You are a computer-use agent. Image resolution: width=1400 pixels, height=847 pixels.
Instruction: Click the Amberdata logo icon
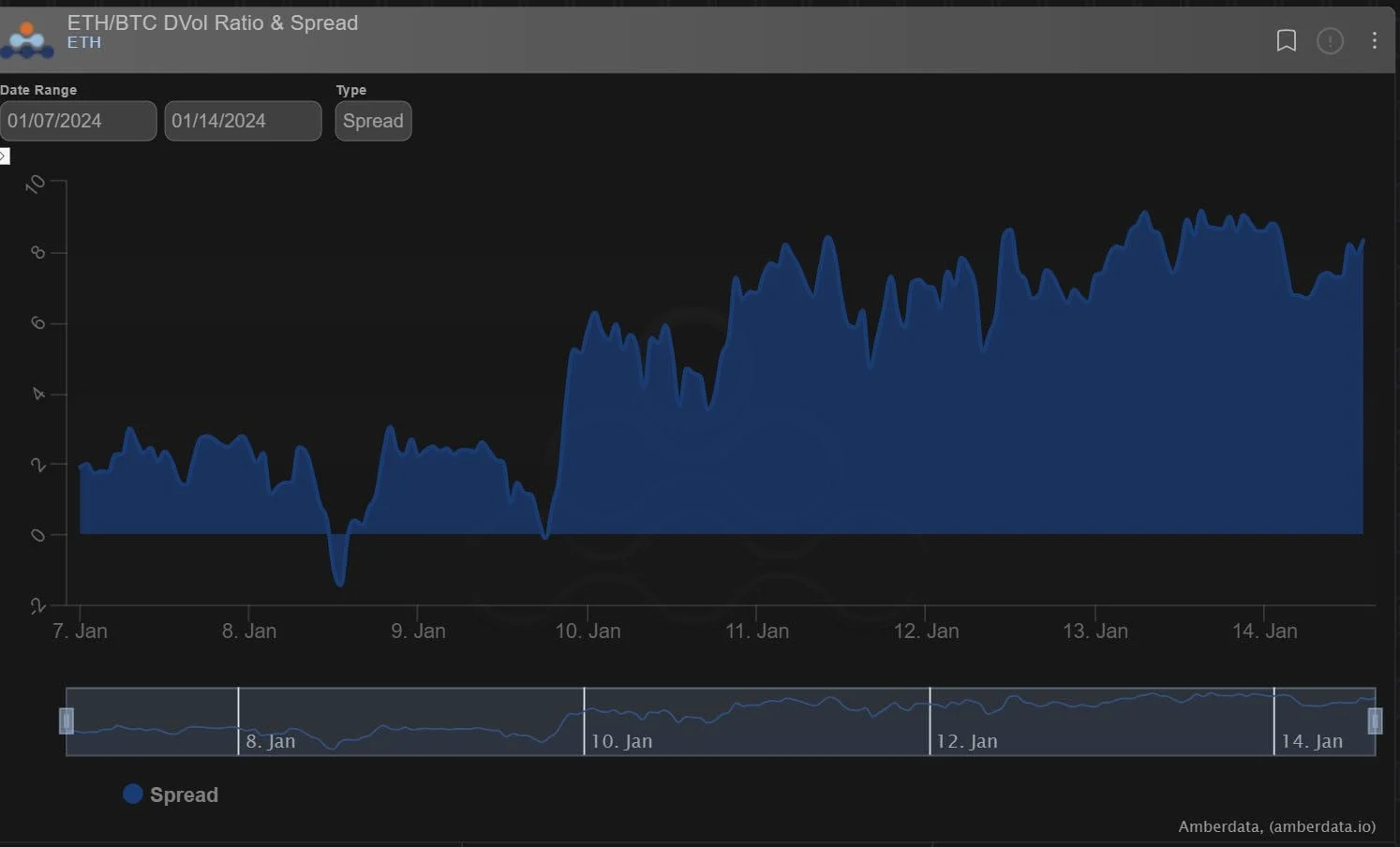pyautogui.click(x=26, y=40)
